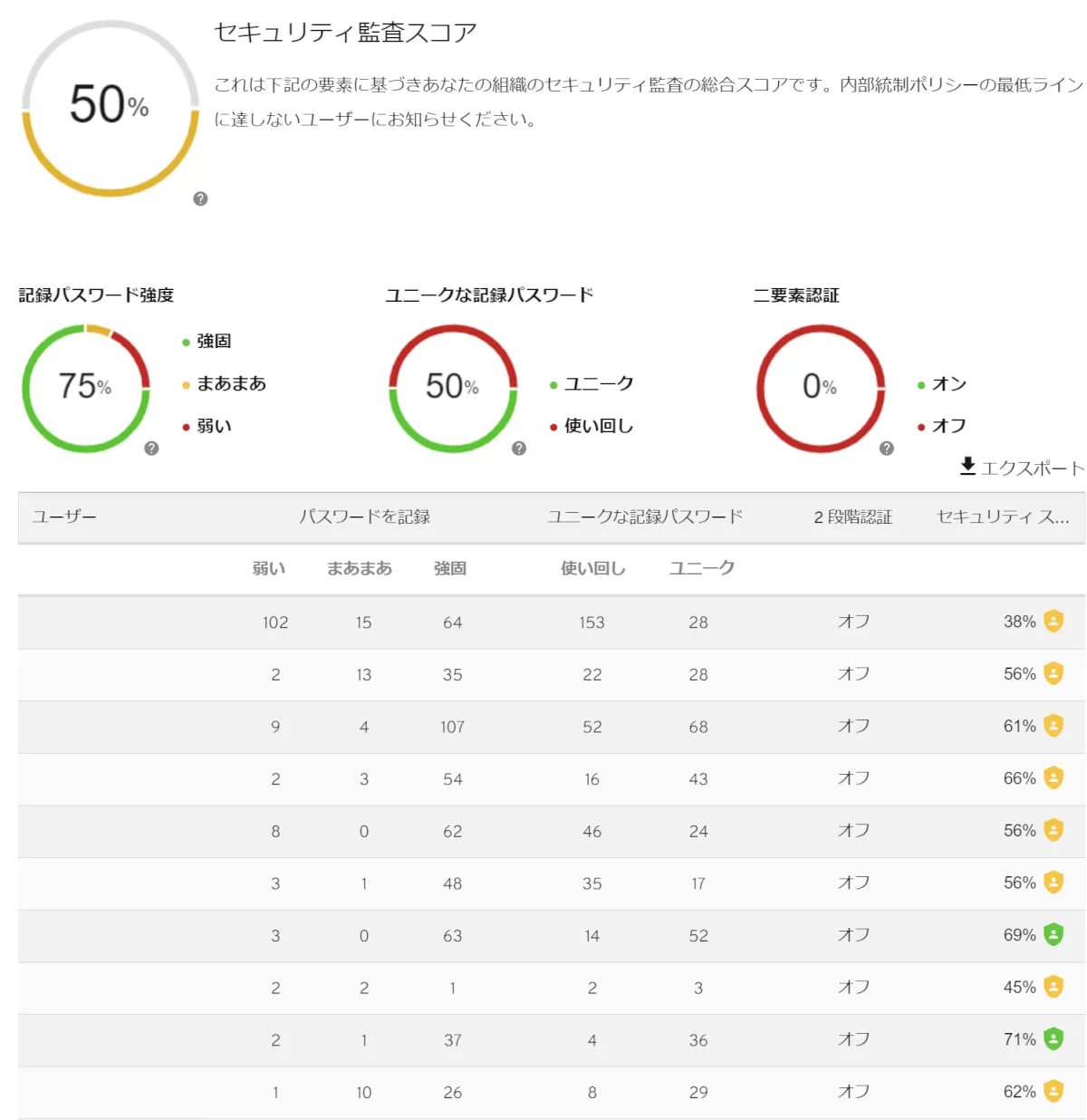Open help for ユニークな記録パスワード chart
The image size is (1087, 1120).
519,449
